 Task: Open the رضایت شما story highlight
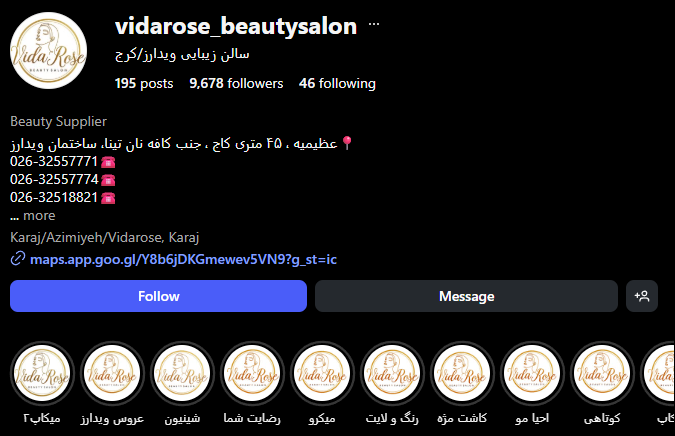[x=252, y=374]
